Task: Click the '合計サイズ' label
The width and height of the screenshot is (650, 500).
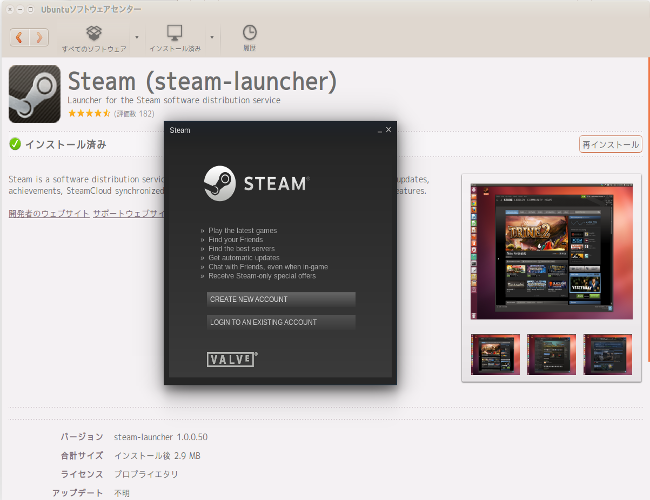Action: [82, 456]
